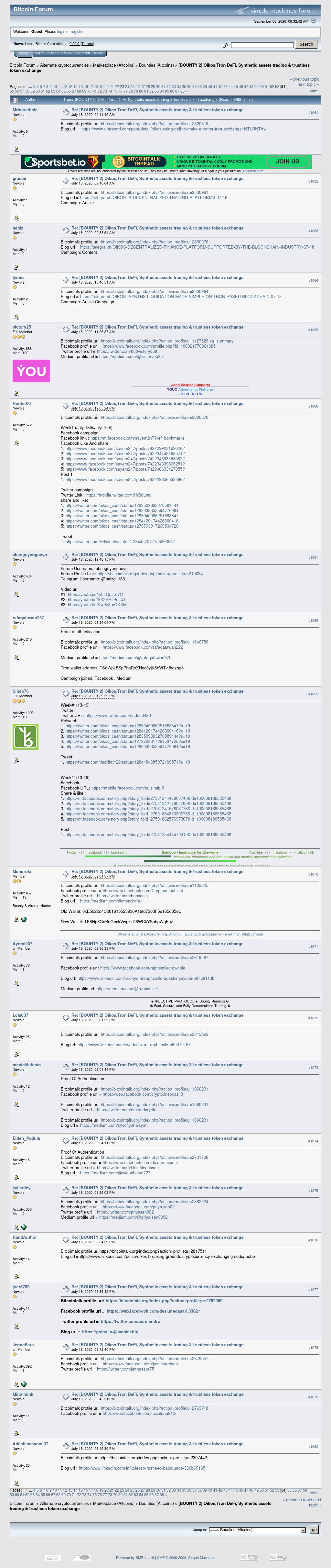
Task: View profile icon under RandAuthor
Action: 16,1277
